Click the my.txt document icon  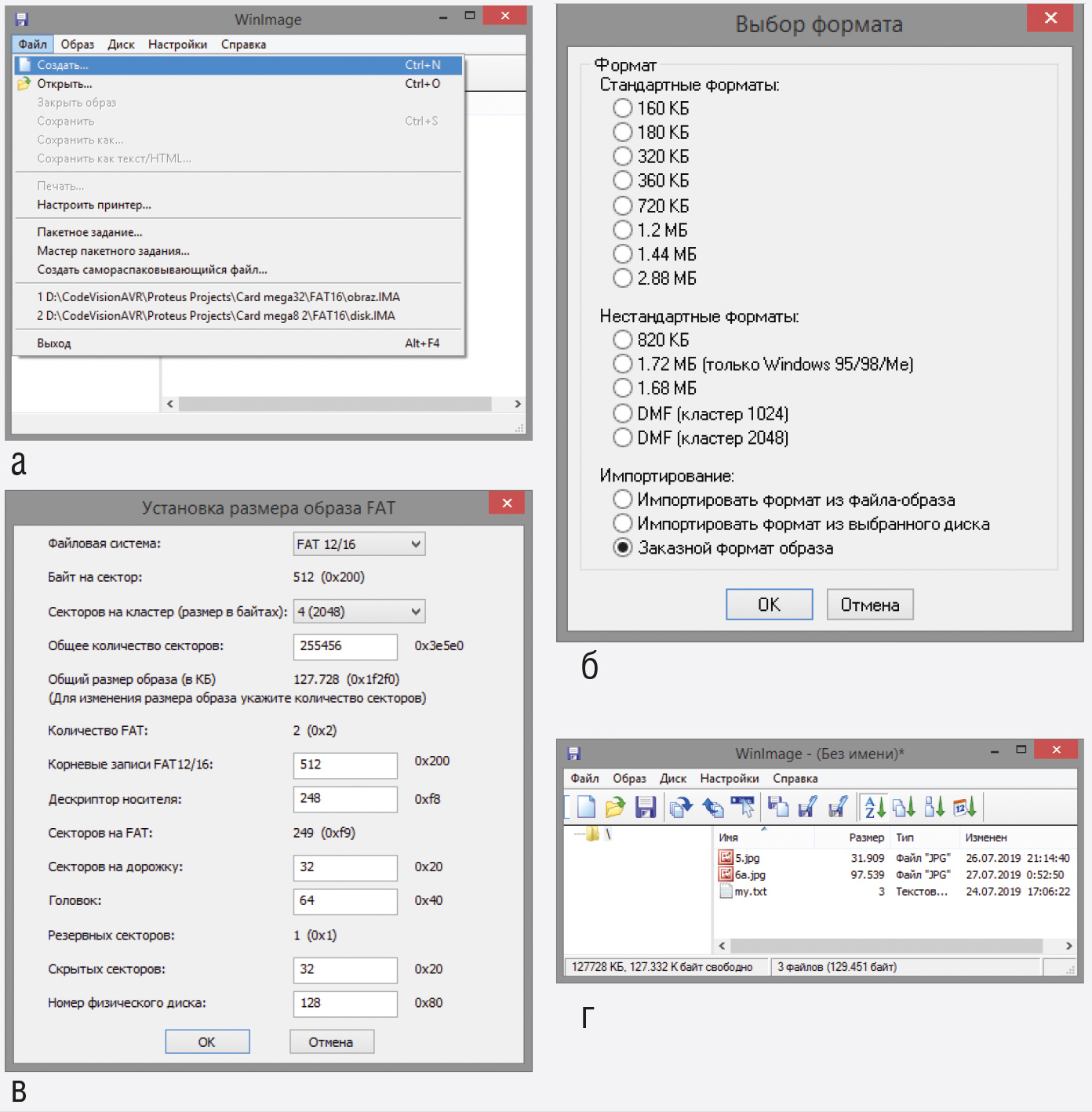click(726, 892)
